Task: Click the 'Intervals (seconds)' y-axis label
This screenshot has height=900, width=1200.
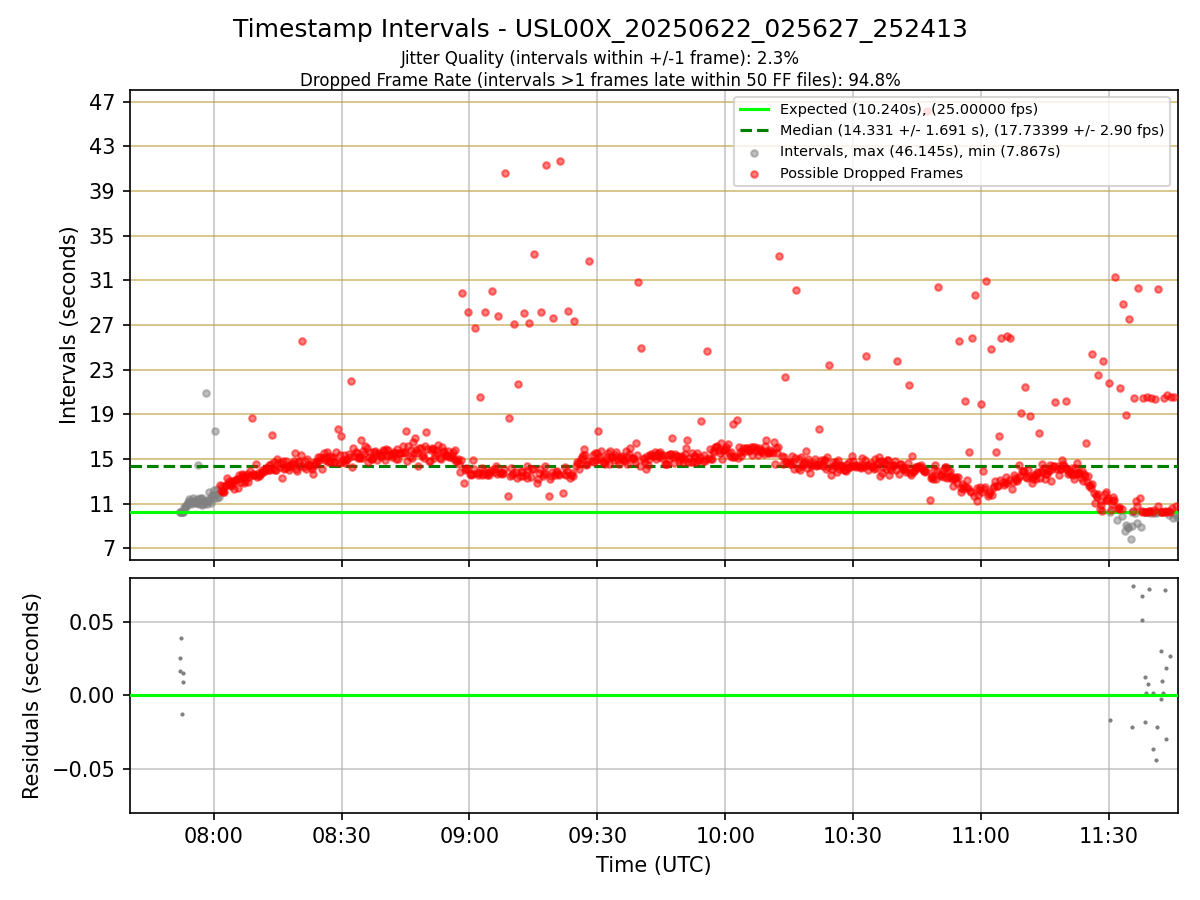Action: click(x=69, y=325)
